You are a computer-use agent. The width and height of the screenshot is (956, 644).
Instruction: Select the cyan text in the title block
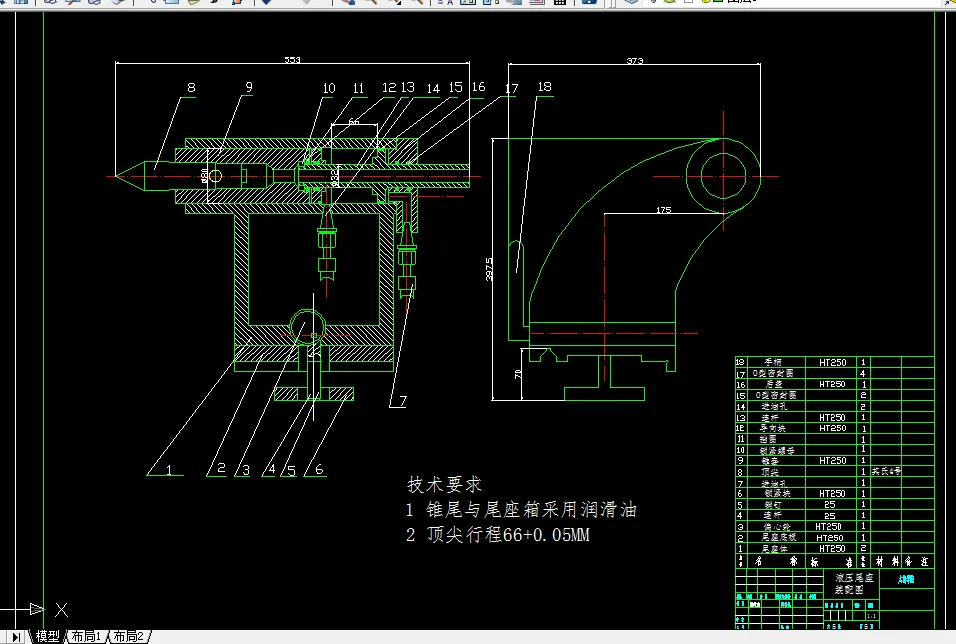[x=906, y=579]
